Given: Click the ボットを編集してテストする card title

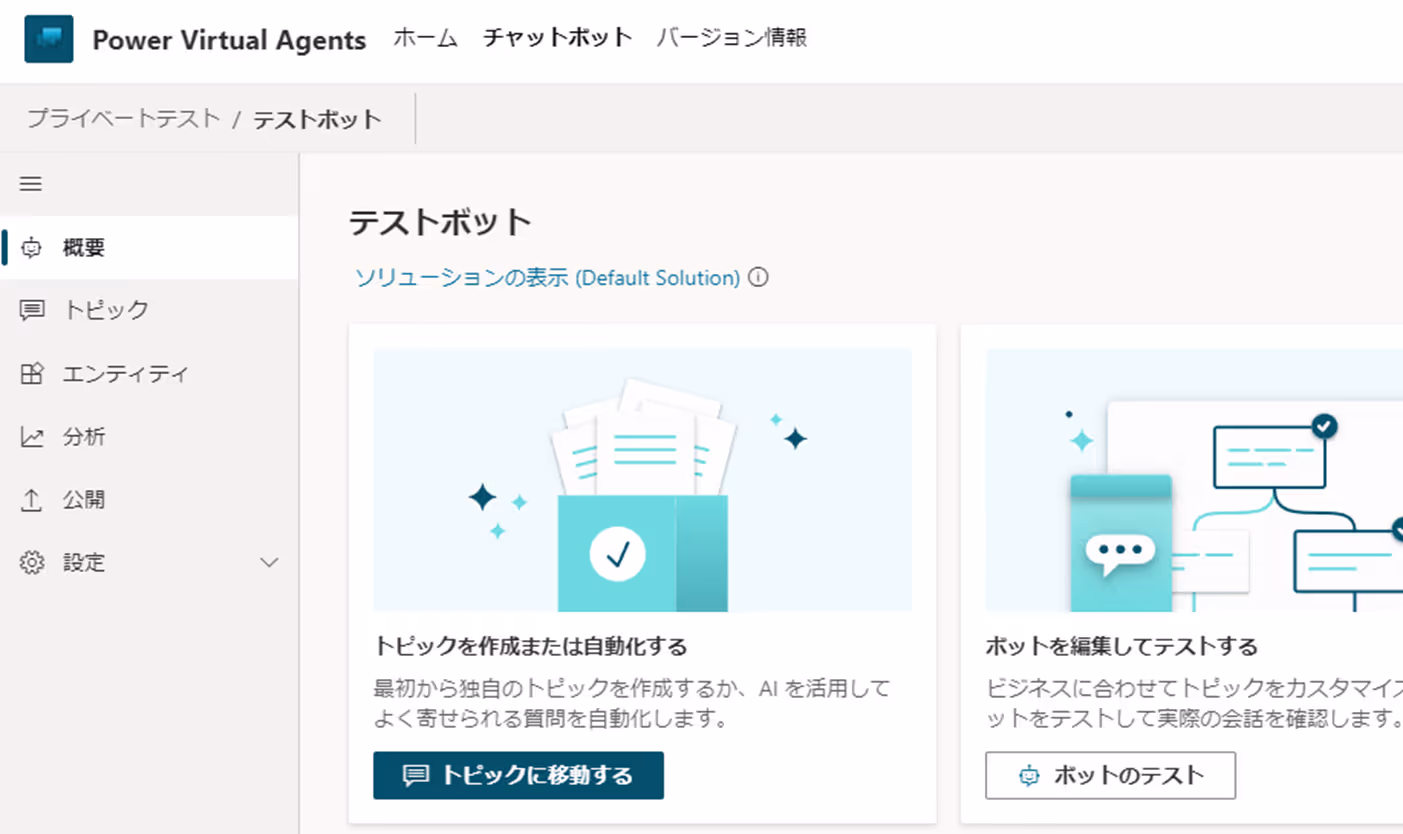Looking at the screenshot, I should [x=1121, y=647].
